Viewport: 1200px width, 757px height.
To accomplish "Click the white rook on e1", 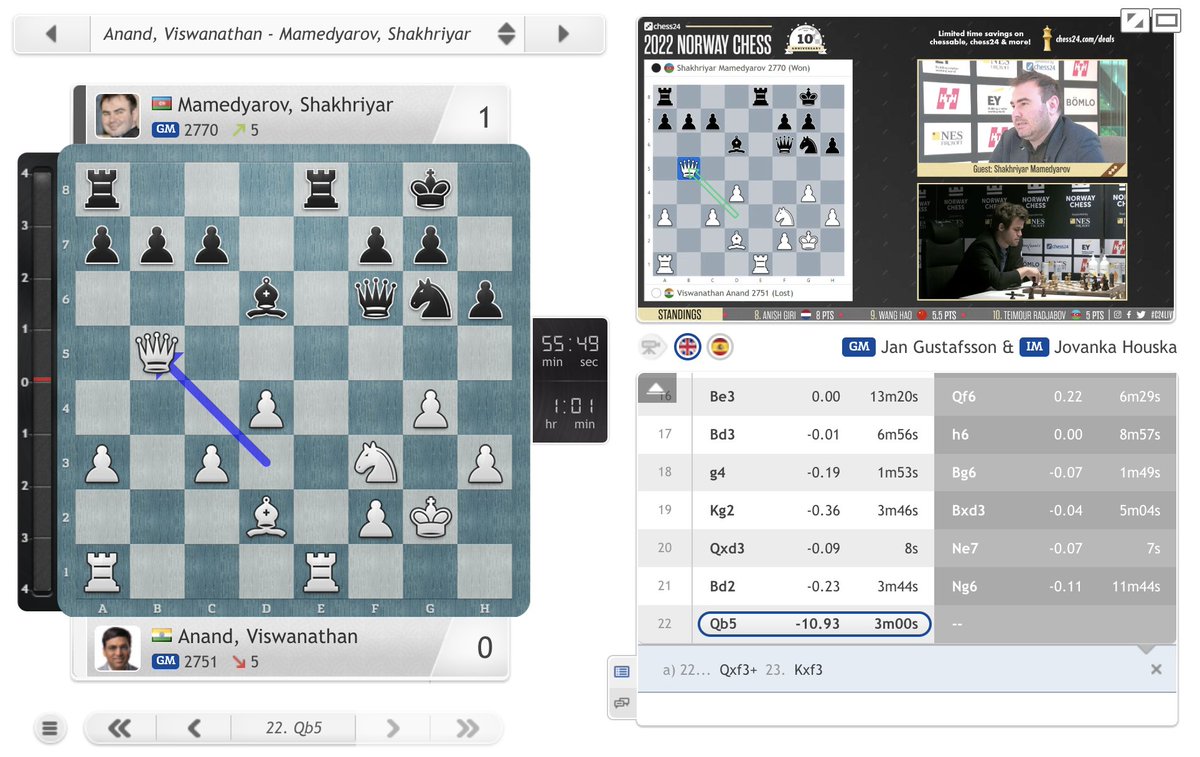I will 321,571.
